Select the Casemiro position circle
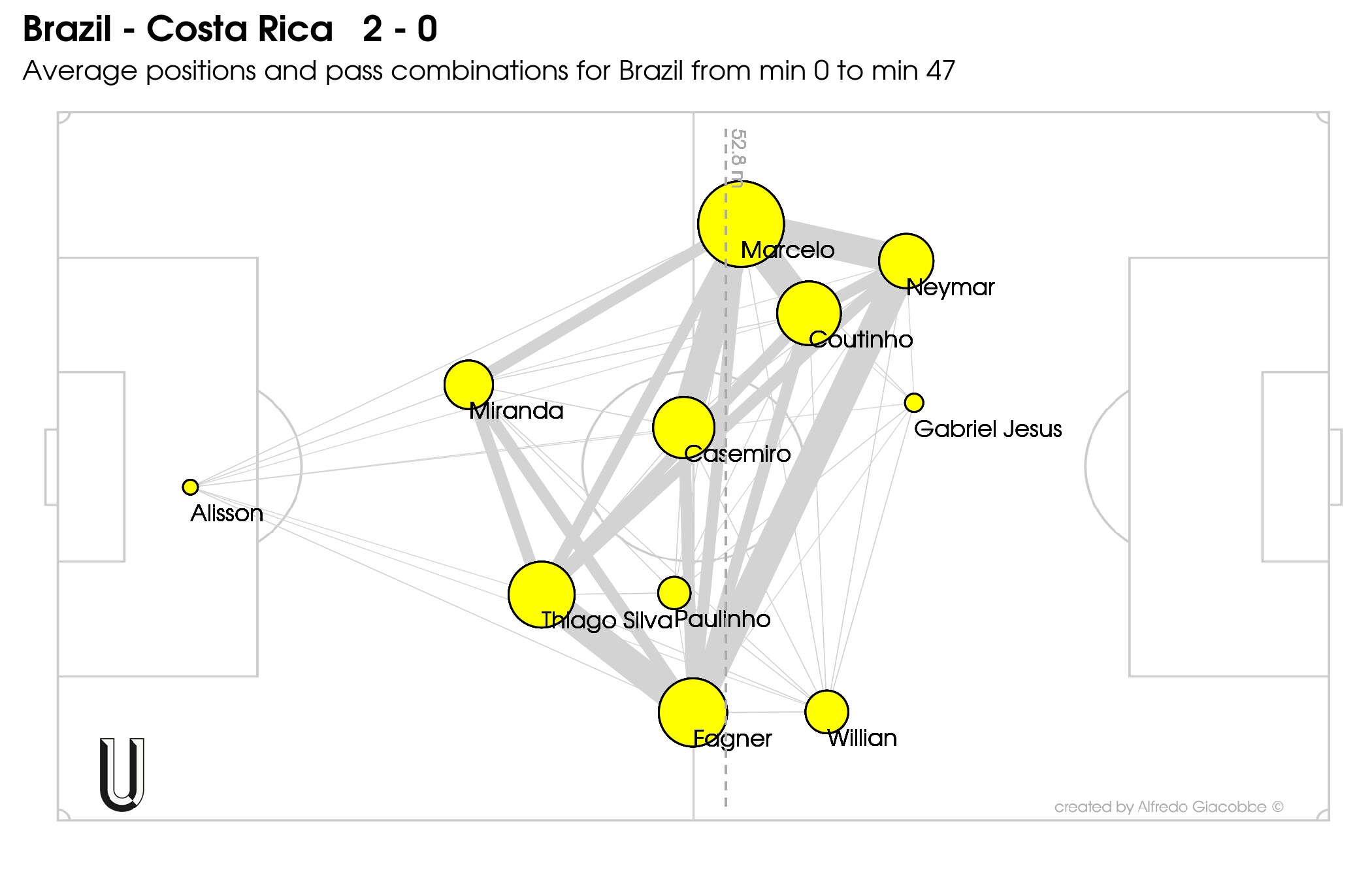1372x874 pixels. (x=683, y=428)
